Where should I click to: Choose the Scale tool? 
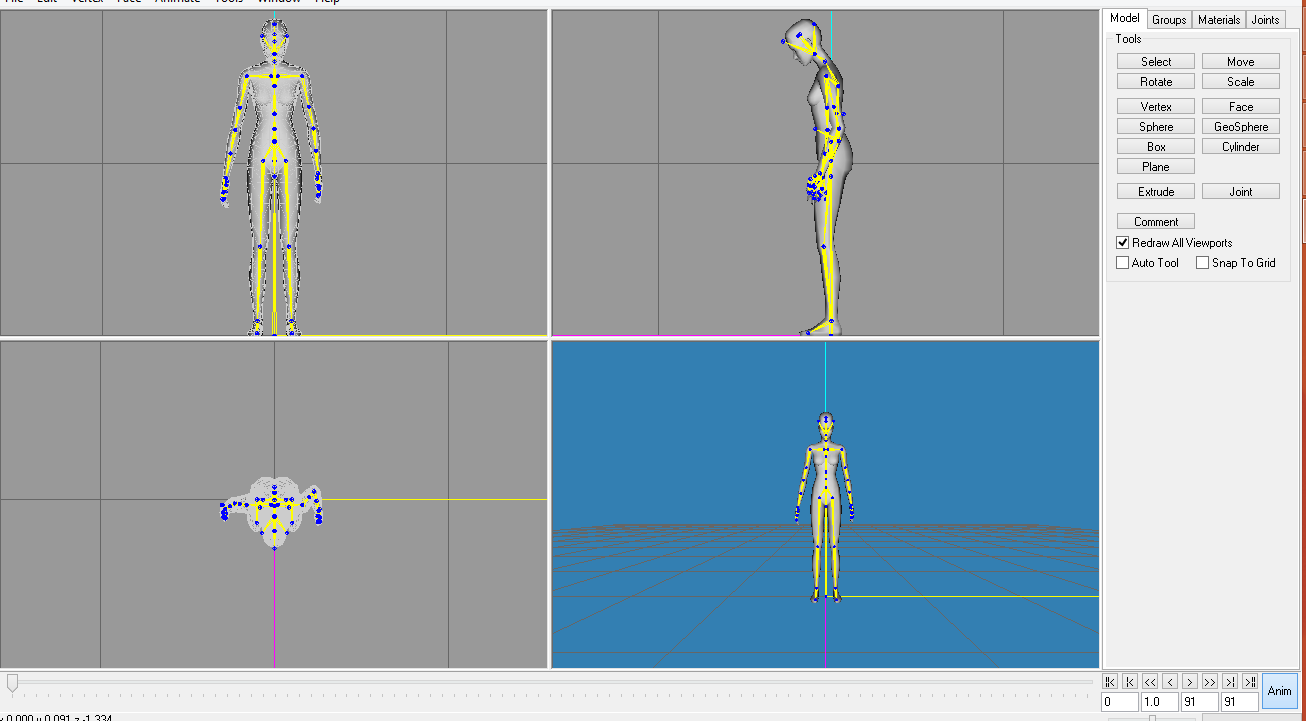tap(1241, 82)
